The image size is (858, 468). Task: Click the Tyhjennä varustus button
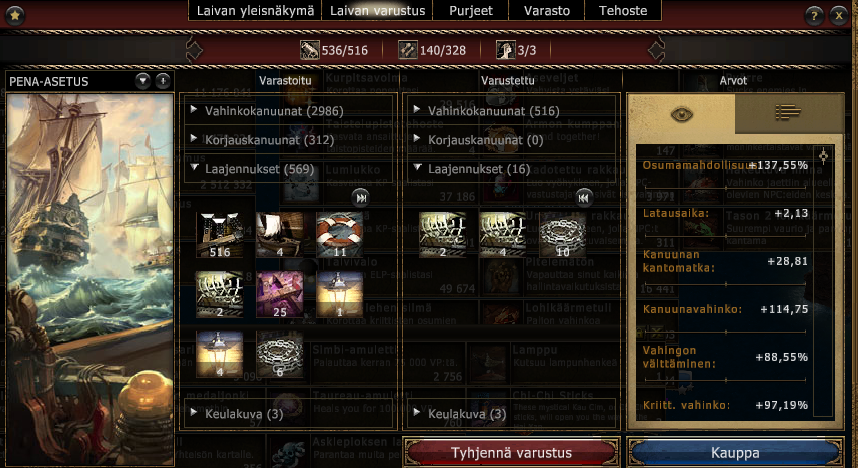coord(512,453)
